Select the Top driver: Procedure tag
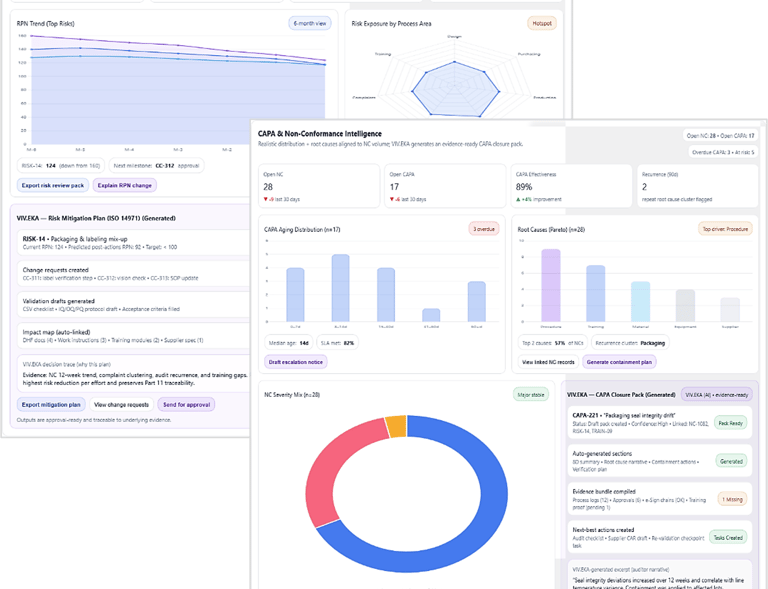 pos(725,229)
